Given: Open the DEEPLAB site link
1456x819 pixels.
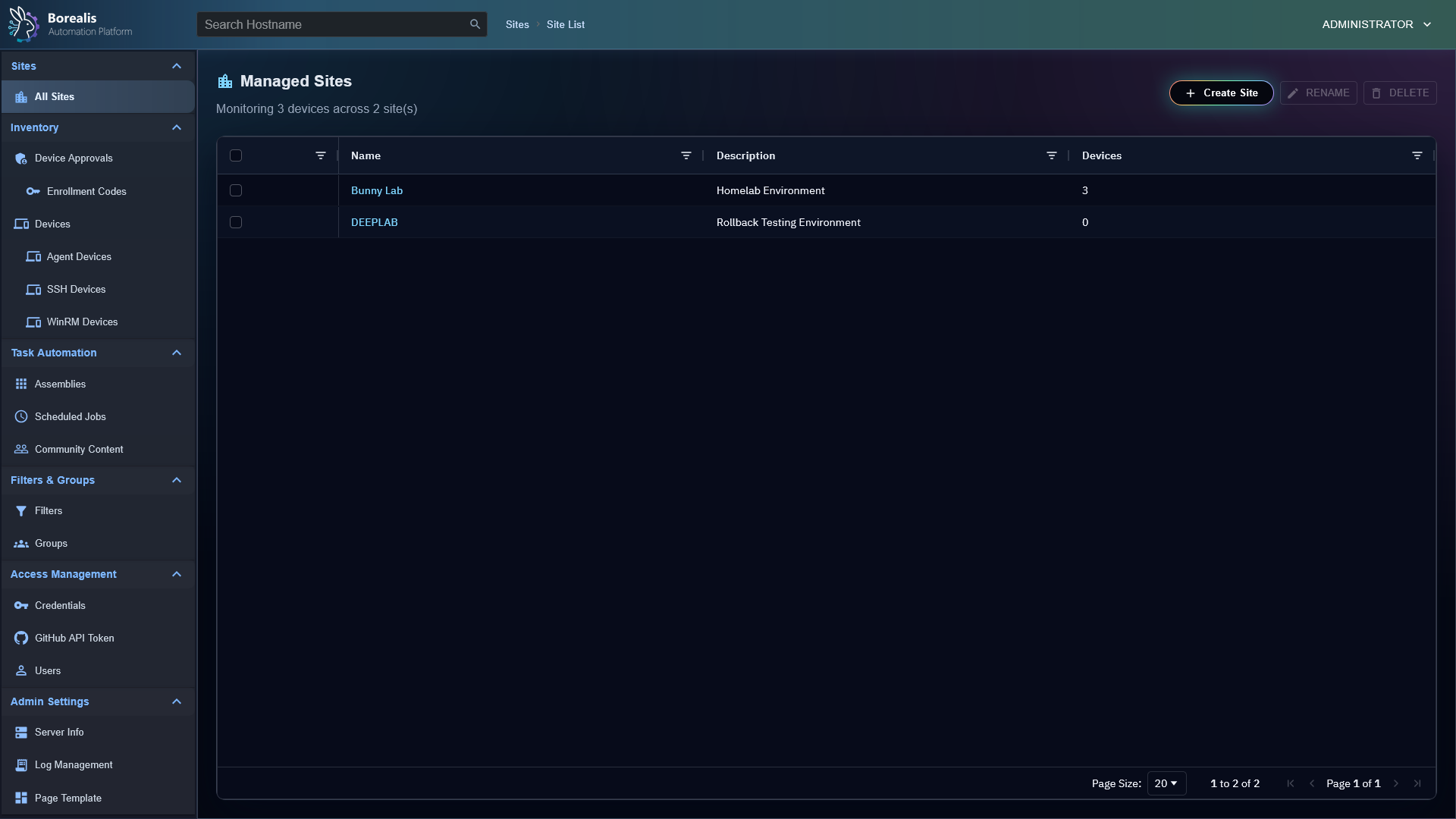Looking at the screenshot, I should [374, 222].
